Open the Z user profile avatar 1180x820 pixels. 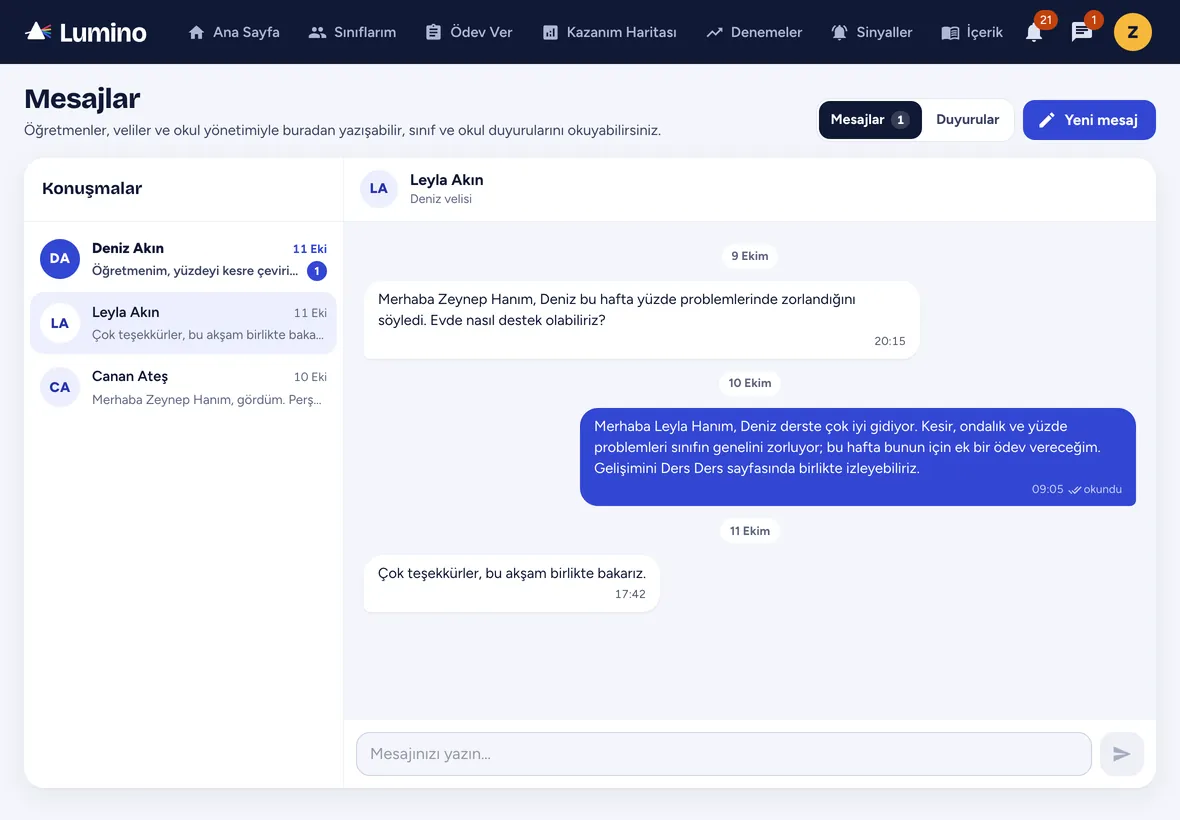pos(1133,32)
